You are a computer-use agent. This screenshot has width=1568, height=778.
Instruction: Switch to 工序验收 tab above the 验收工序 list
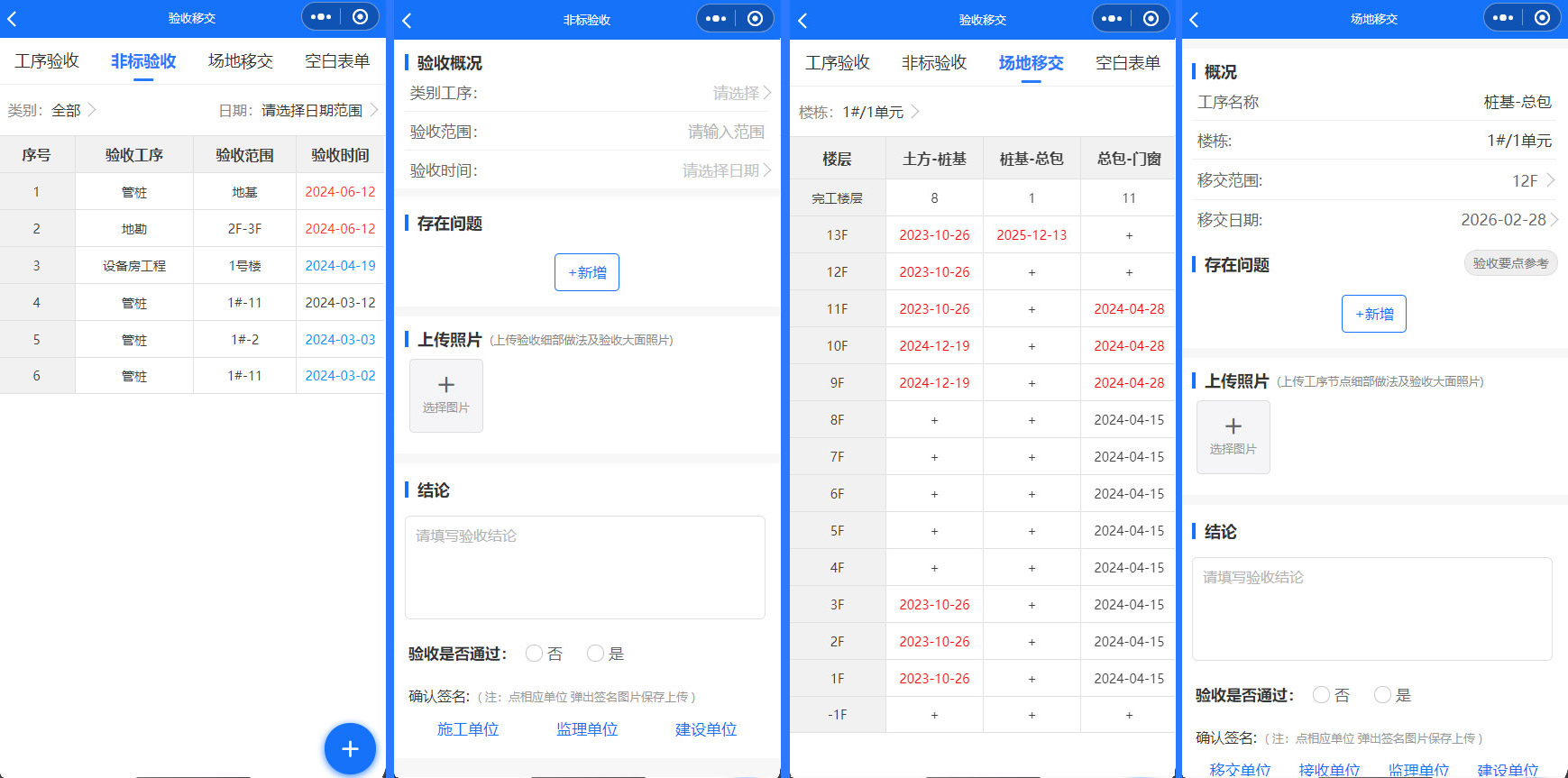[47, 61]
